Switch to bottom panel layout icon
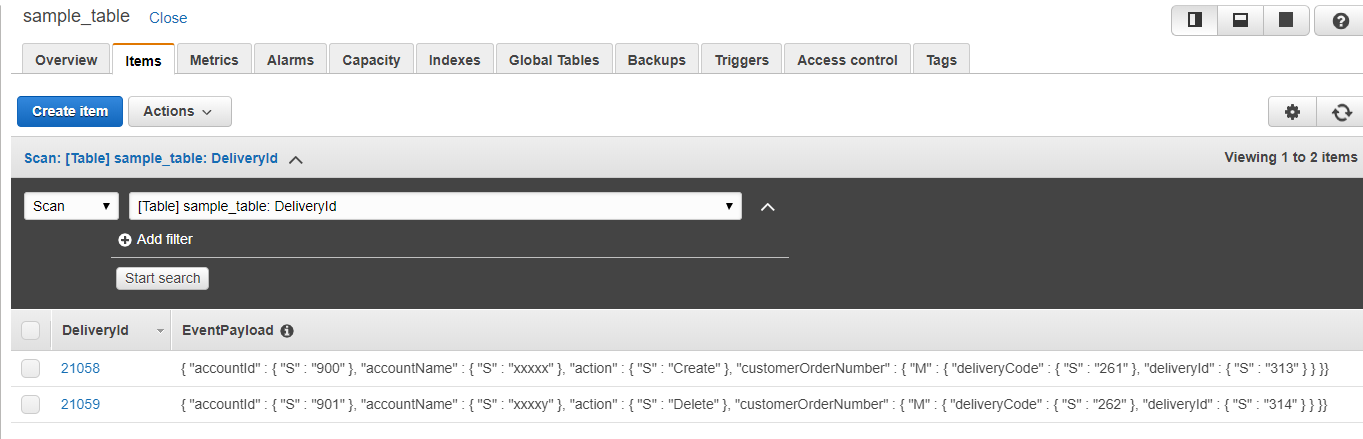 pos(1240,20)
